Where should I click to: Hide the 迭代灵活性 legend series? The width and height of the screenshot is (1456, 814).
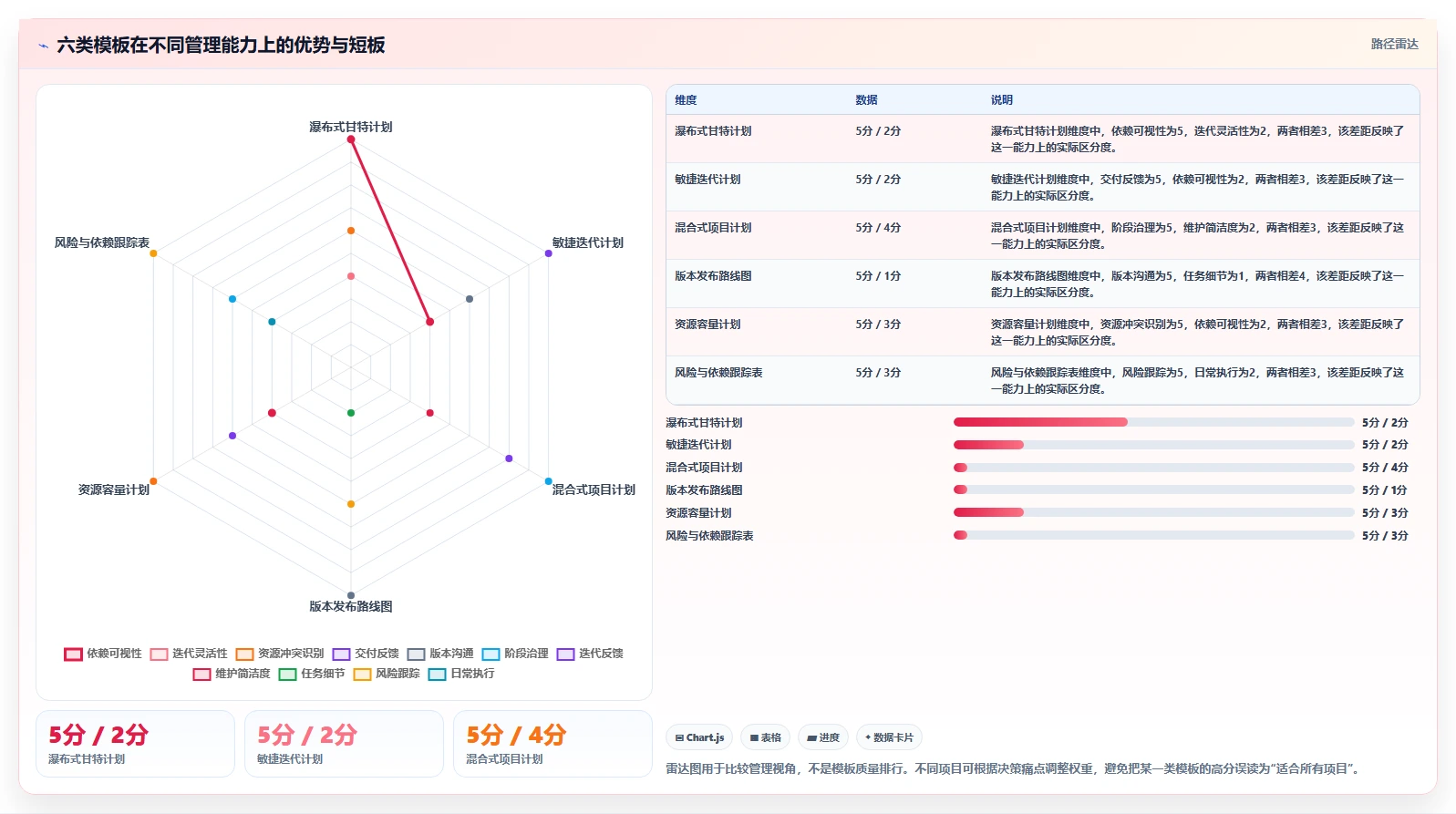(189, 654)
